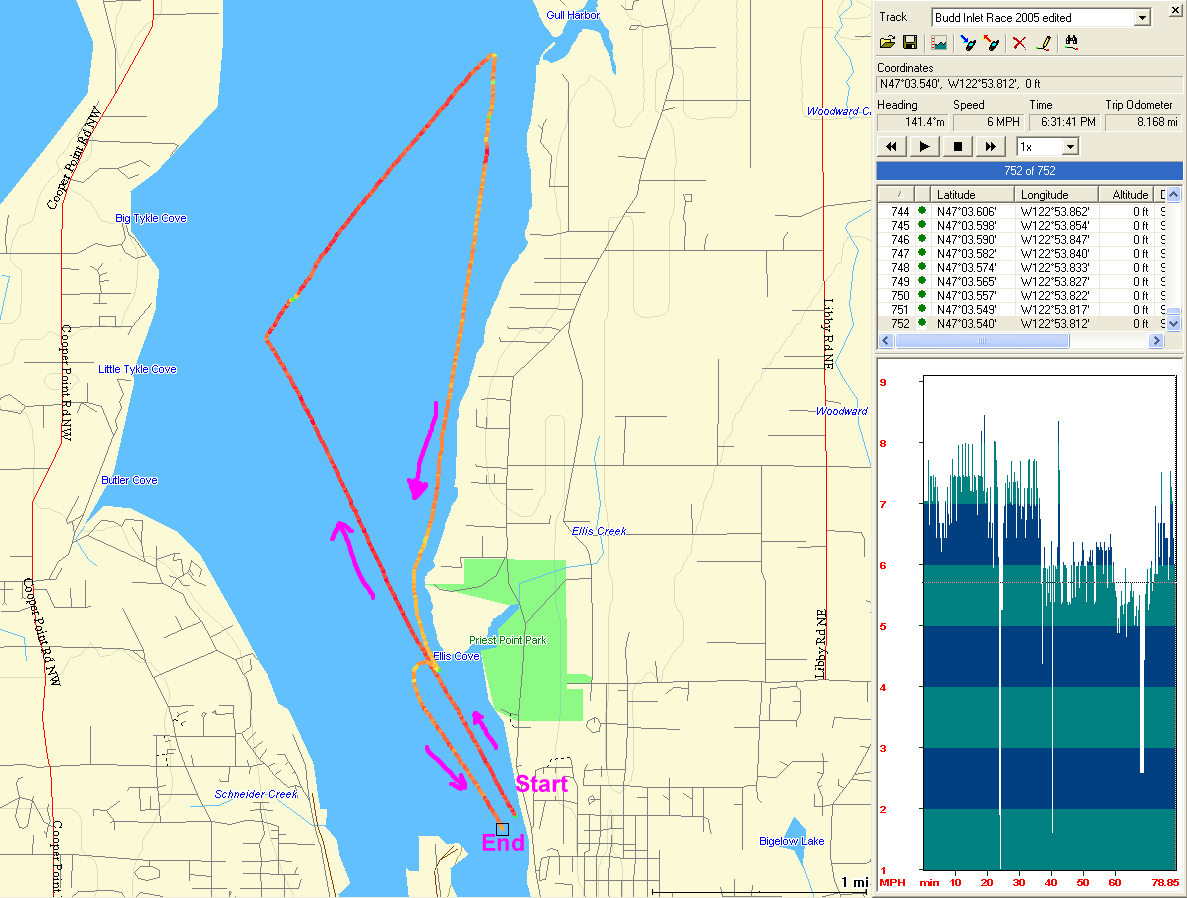Click the rewind playback button
This screenshot has height=898, width=1187.
(x=892, y=147)
